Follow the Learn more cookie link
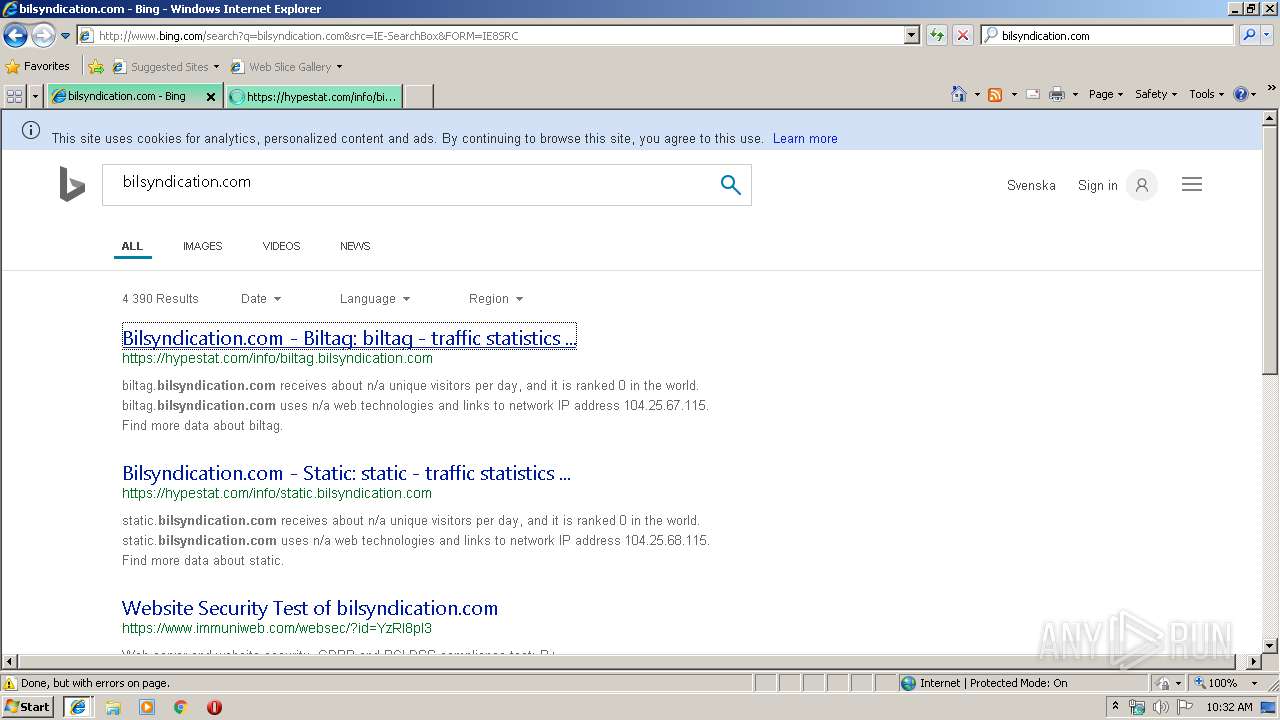The width and height of the screenshot is (1280, 720). (805, 139)
